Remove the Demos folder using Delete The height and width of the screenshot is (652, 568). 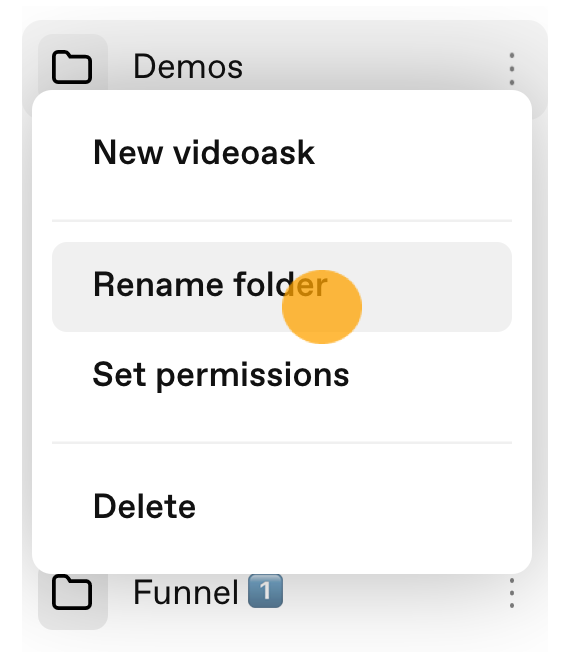click(x=144, y=507)
